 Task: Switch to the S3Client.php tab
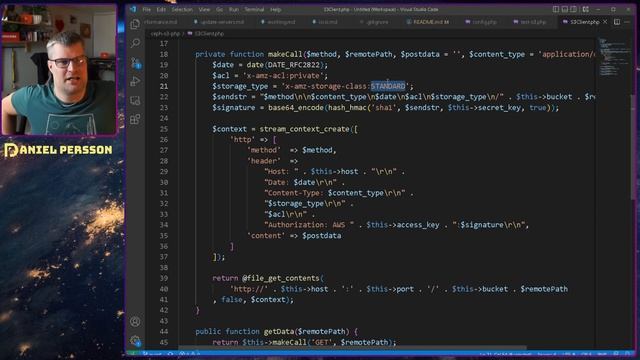click(584, 22)
